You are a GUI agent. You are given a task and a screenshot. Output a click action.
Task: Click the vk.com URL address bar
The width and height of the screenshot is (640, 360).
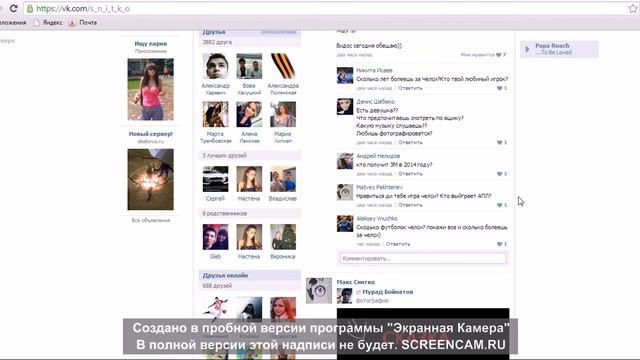(327, 9)
